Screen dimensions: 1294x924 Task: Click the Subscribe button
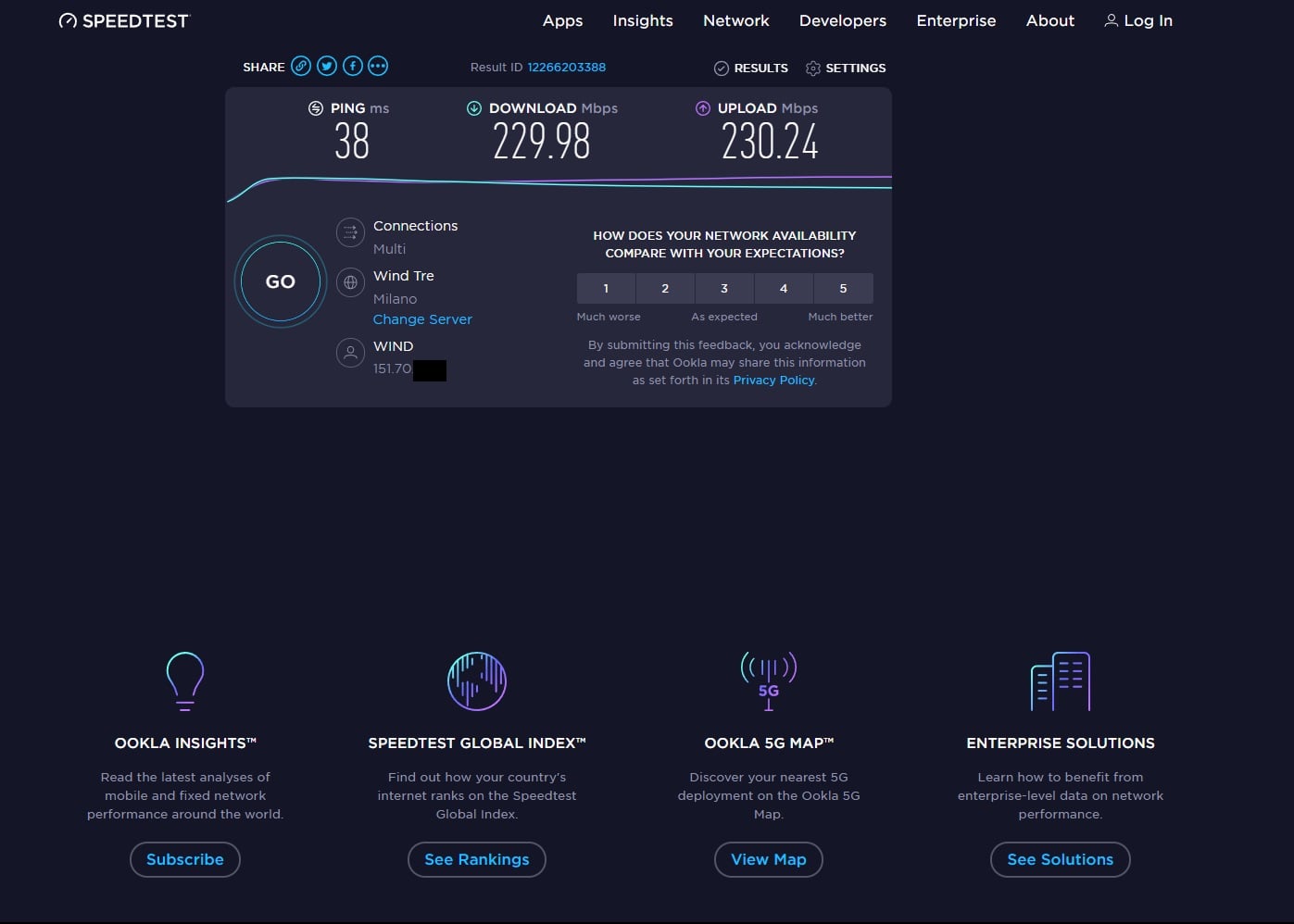tap(185, 859)
